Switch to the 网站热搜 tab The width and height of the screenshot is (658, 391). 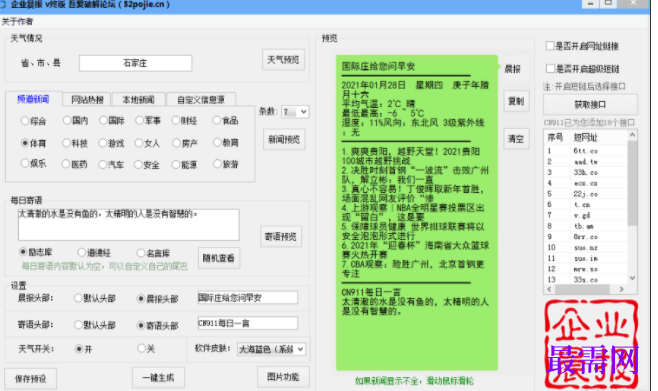coord(87,99)
